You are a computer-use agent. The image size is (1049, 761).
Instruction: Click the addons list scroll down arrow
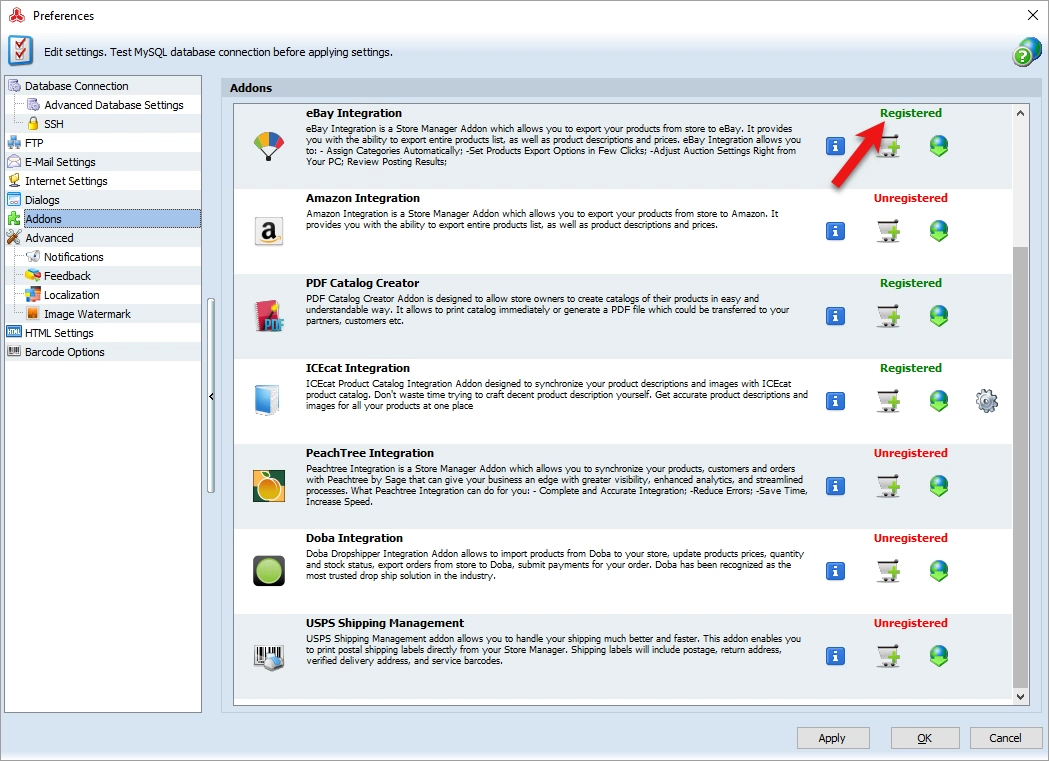(1020, 696)
